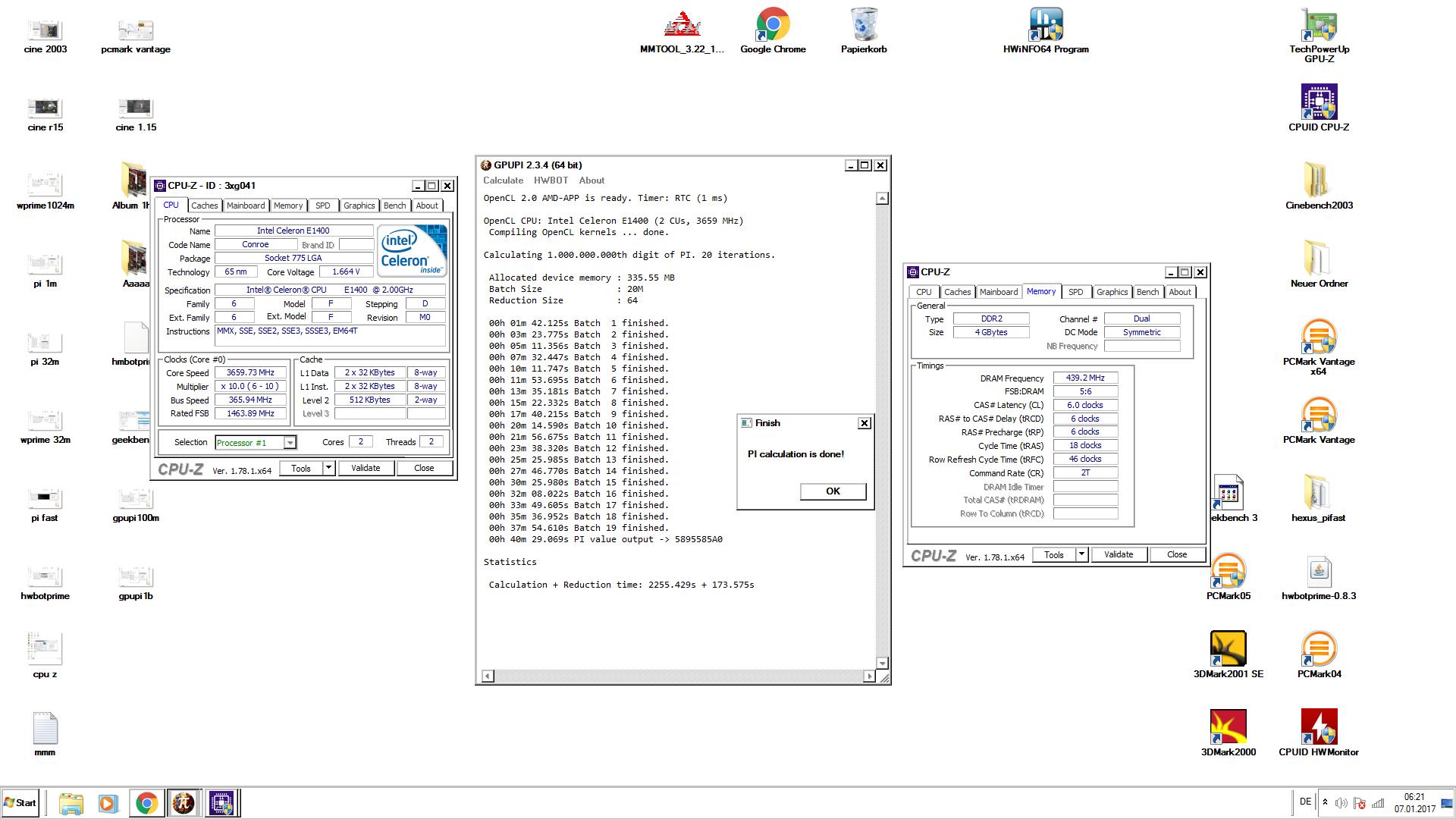Close the Finish dialog with X

pyautogui.click(x=864, y=423)
